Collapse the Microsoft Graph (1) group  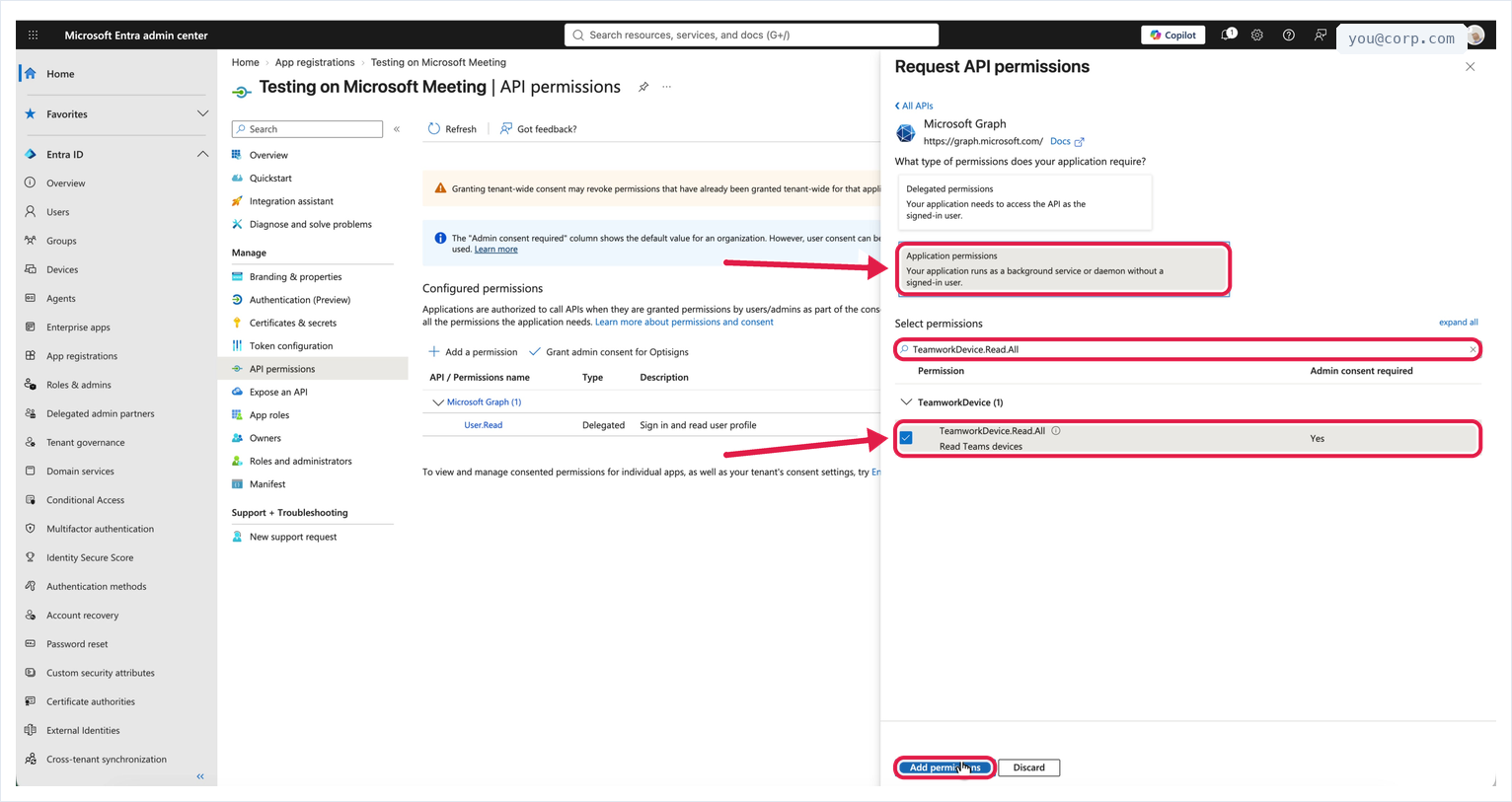click(x=438, y=402)
